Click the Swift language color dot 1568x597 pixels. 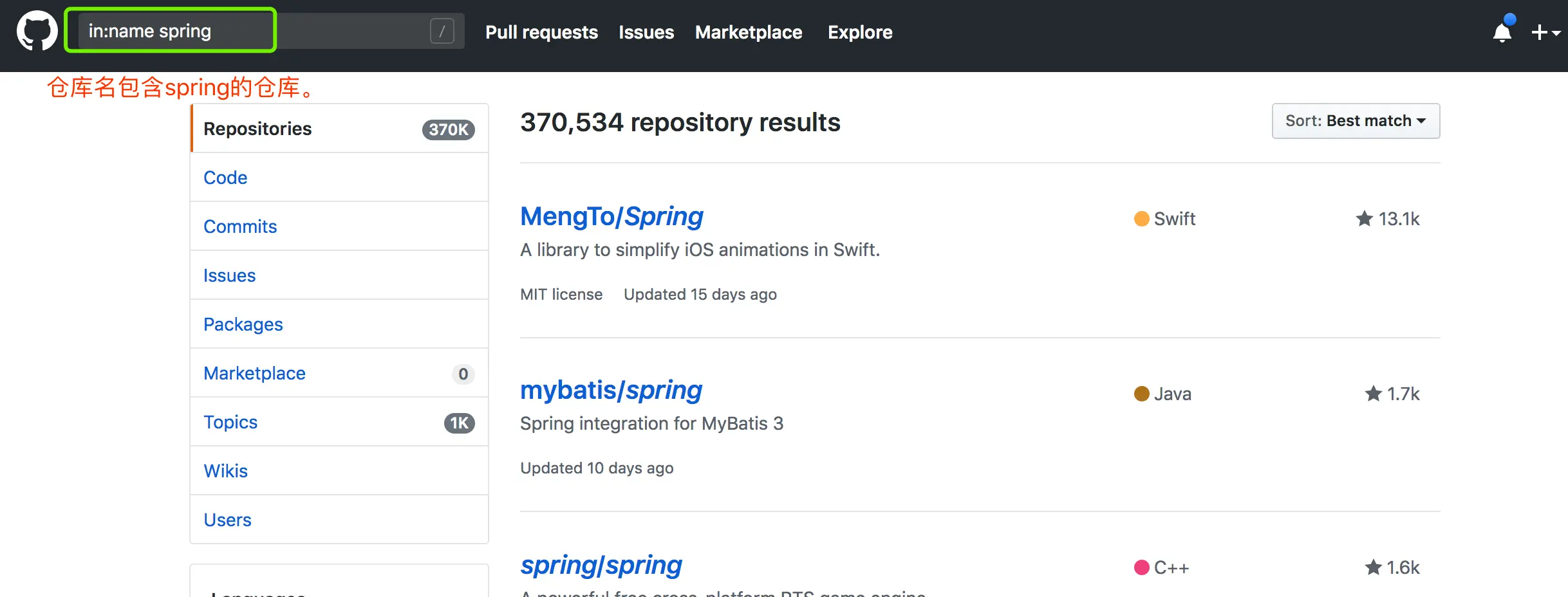coord(1141,219)
